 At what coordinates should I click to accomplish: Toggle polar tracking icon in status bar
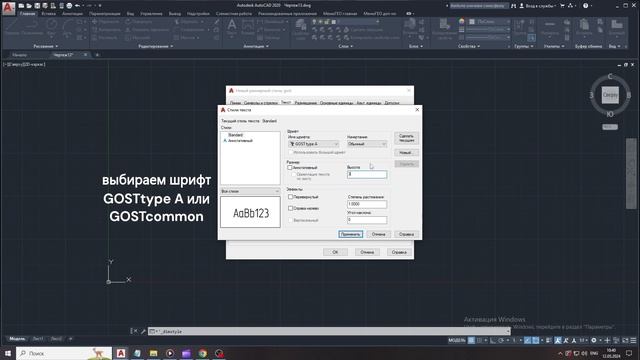[x=501, y=340]
